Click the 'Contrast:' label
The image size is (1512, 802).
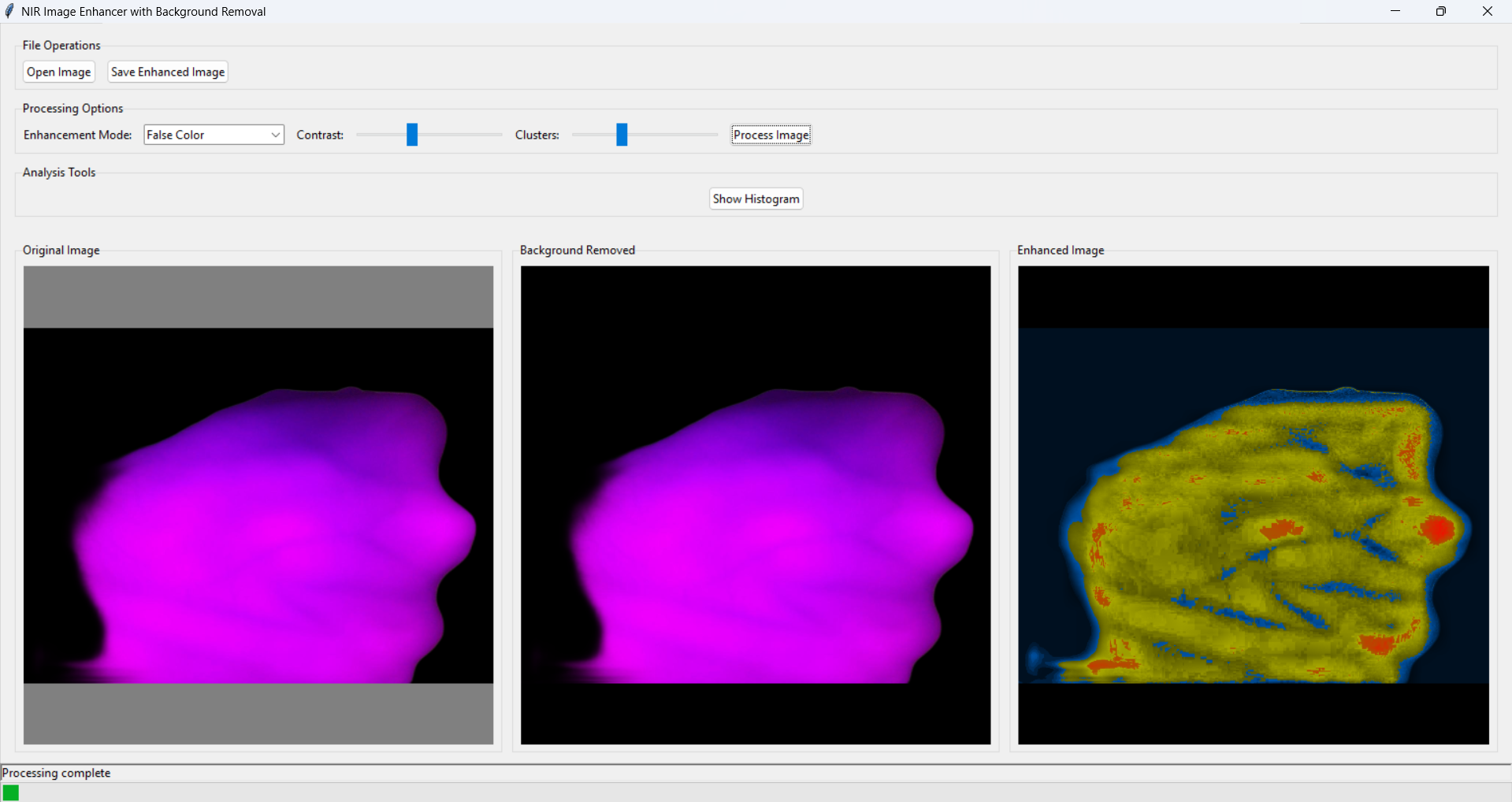pos(320,135)
